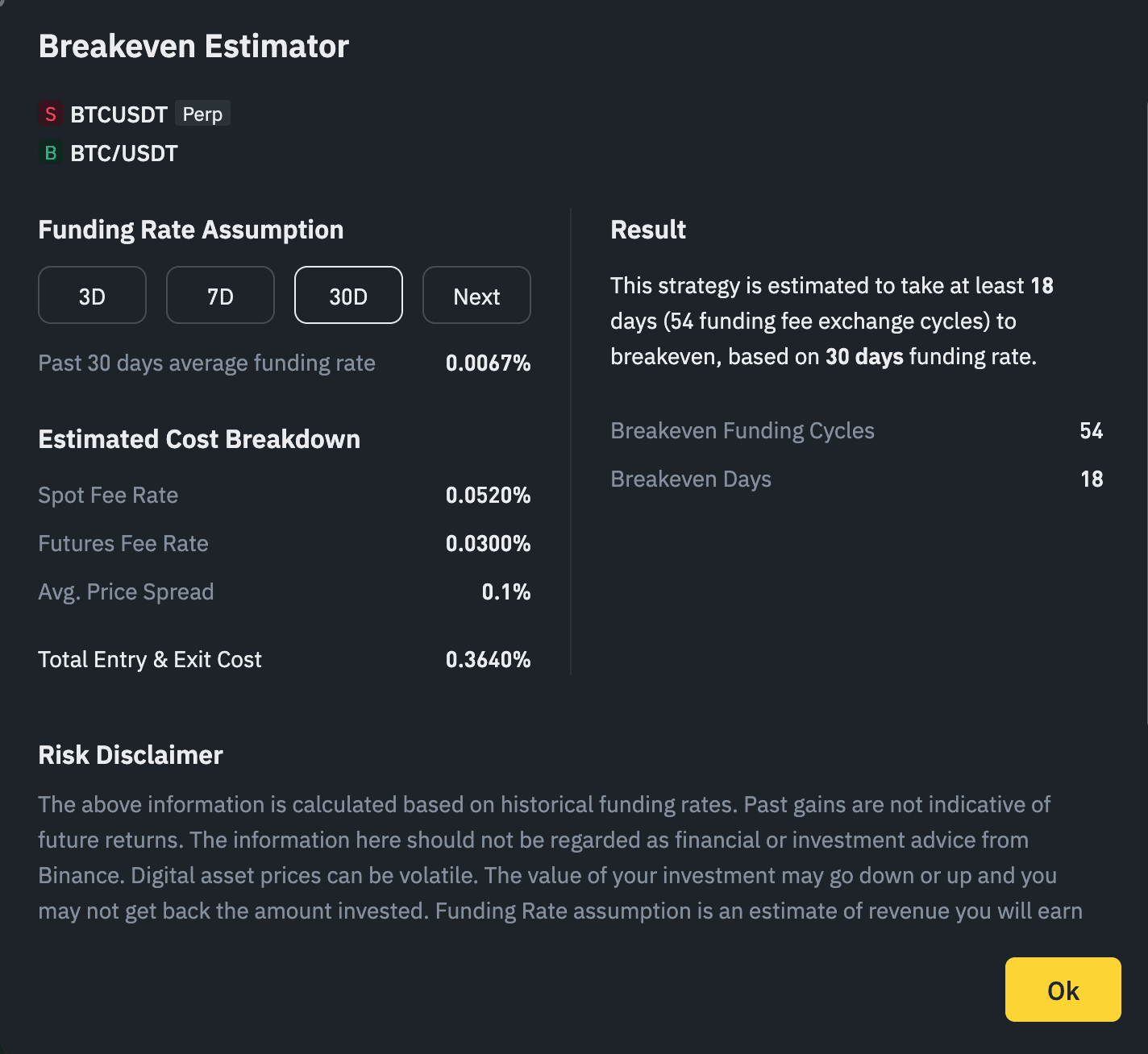Image resolution: width=1148 pixels, height=1054 pixels.
Task: Click the red S short-side icon
Action: pos(51,114)
